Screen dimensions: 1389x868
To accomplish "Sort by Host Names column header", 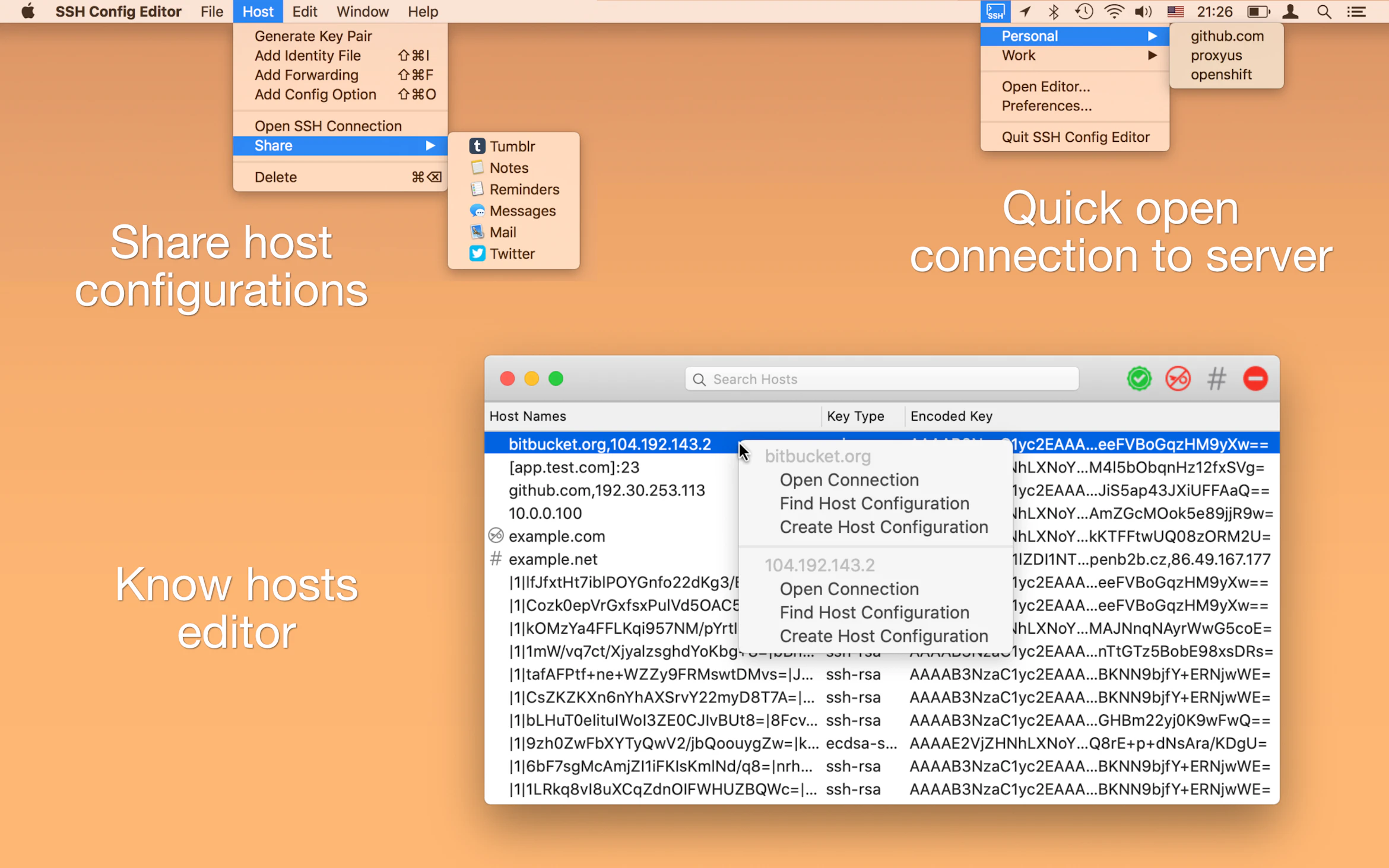I will click(653, 416).
